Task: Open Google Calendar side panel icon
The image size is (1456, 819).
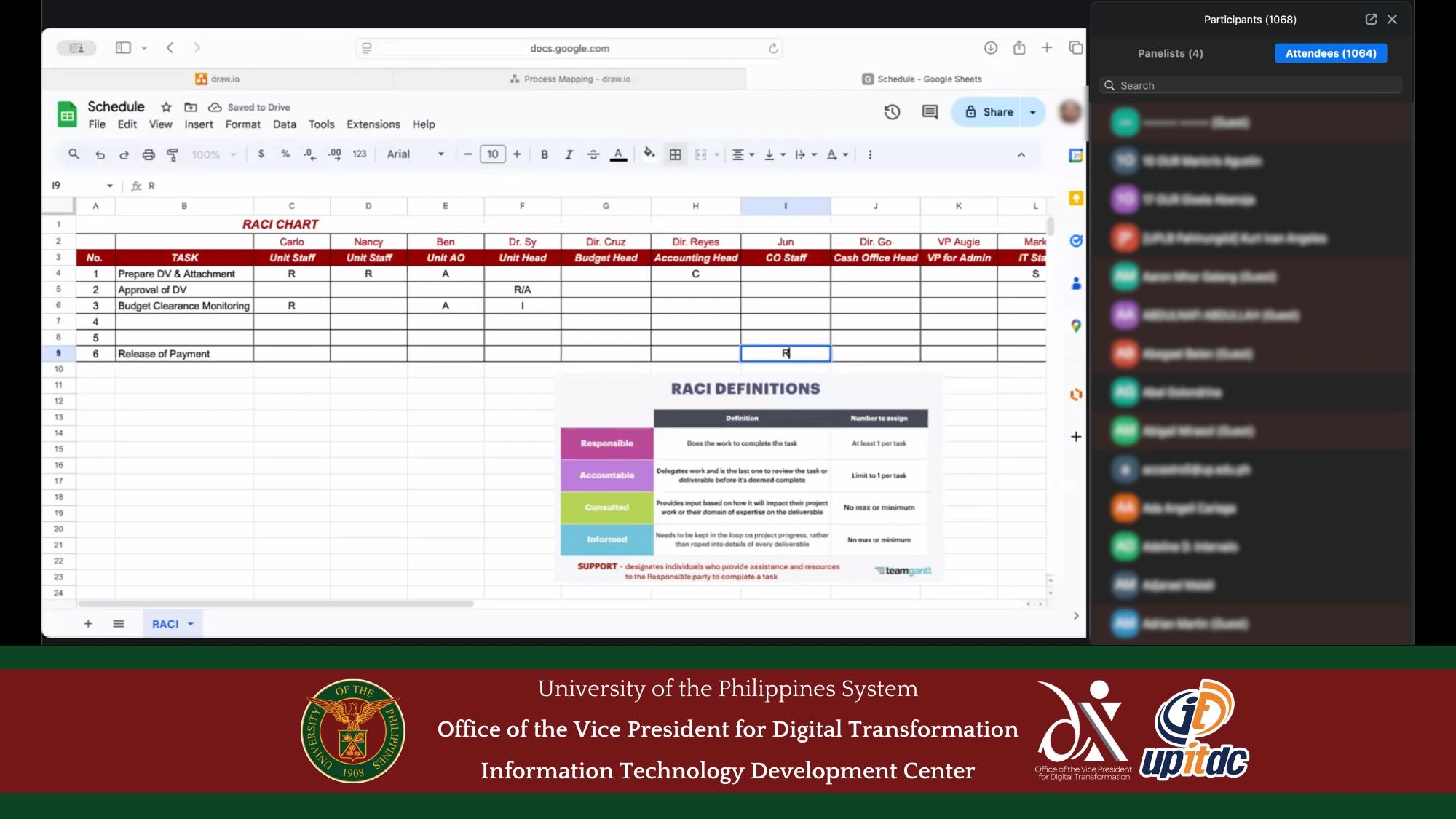Action: click(1076, 155)
